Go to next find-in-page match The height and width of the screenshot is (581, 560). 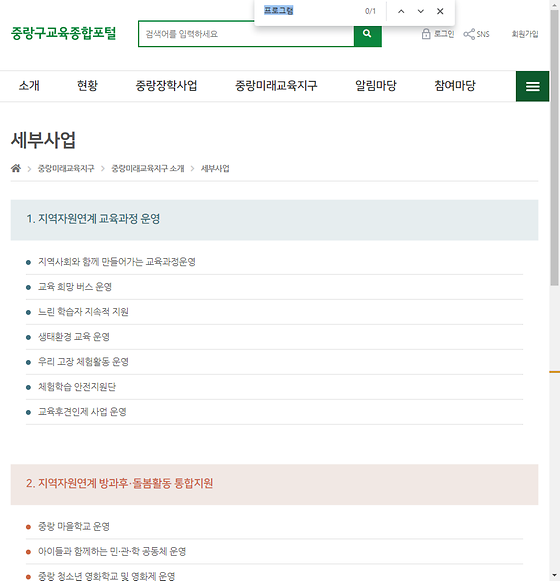[x=420, y=11]
